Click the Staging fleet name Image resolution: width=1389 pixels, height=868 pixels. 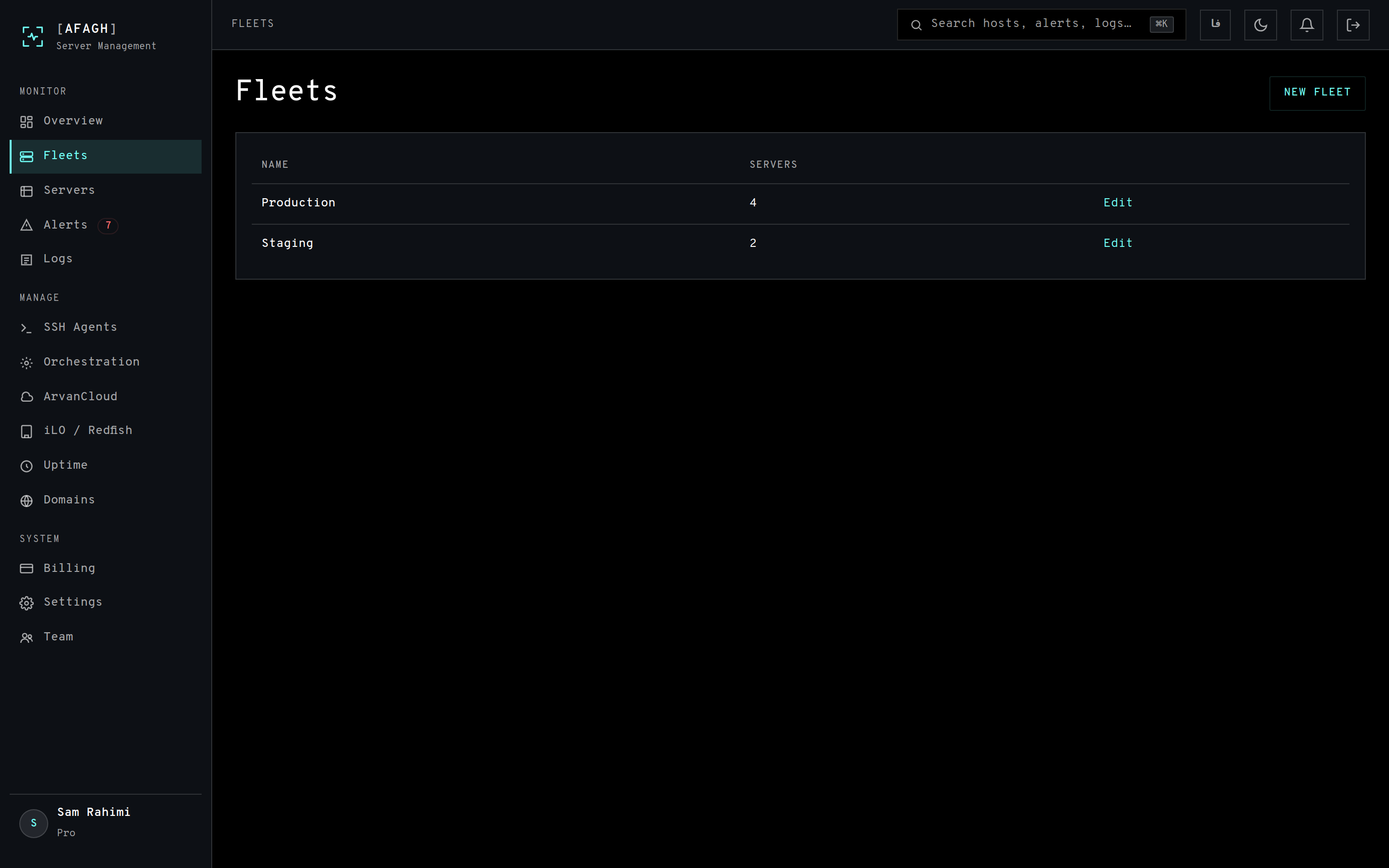pos(287,244)
